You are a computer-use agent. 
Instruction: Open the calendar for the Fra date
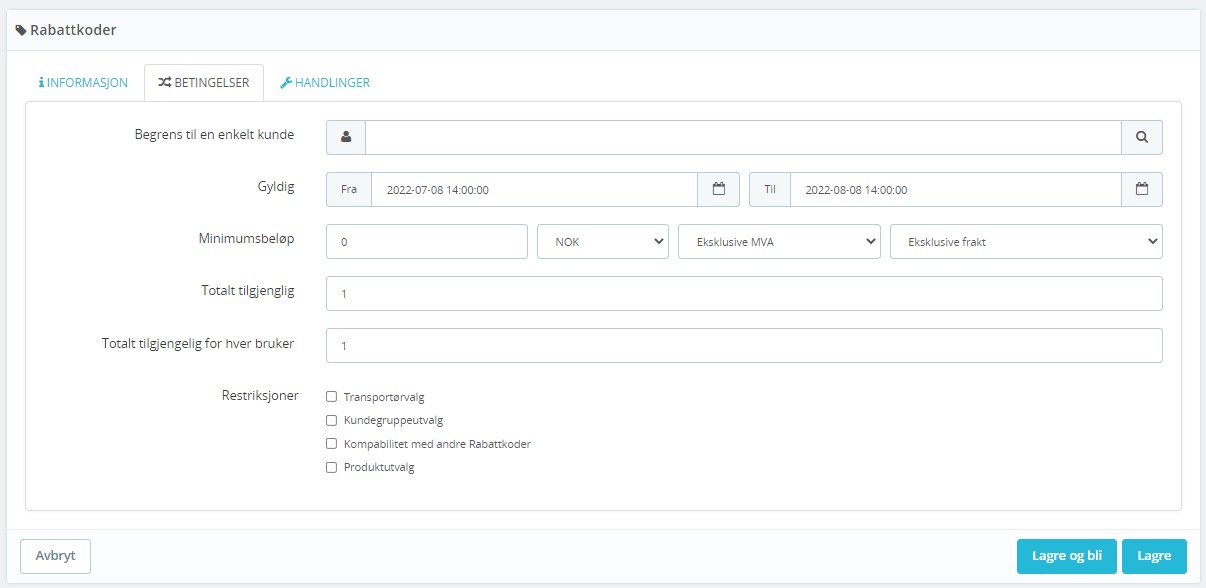point(718,189)
